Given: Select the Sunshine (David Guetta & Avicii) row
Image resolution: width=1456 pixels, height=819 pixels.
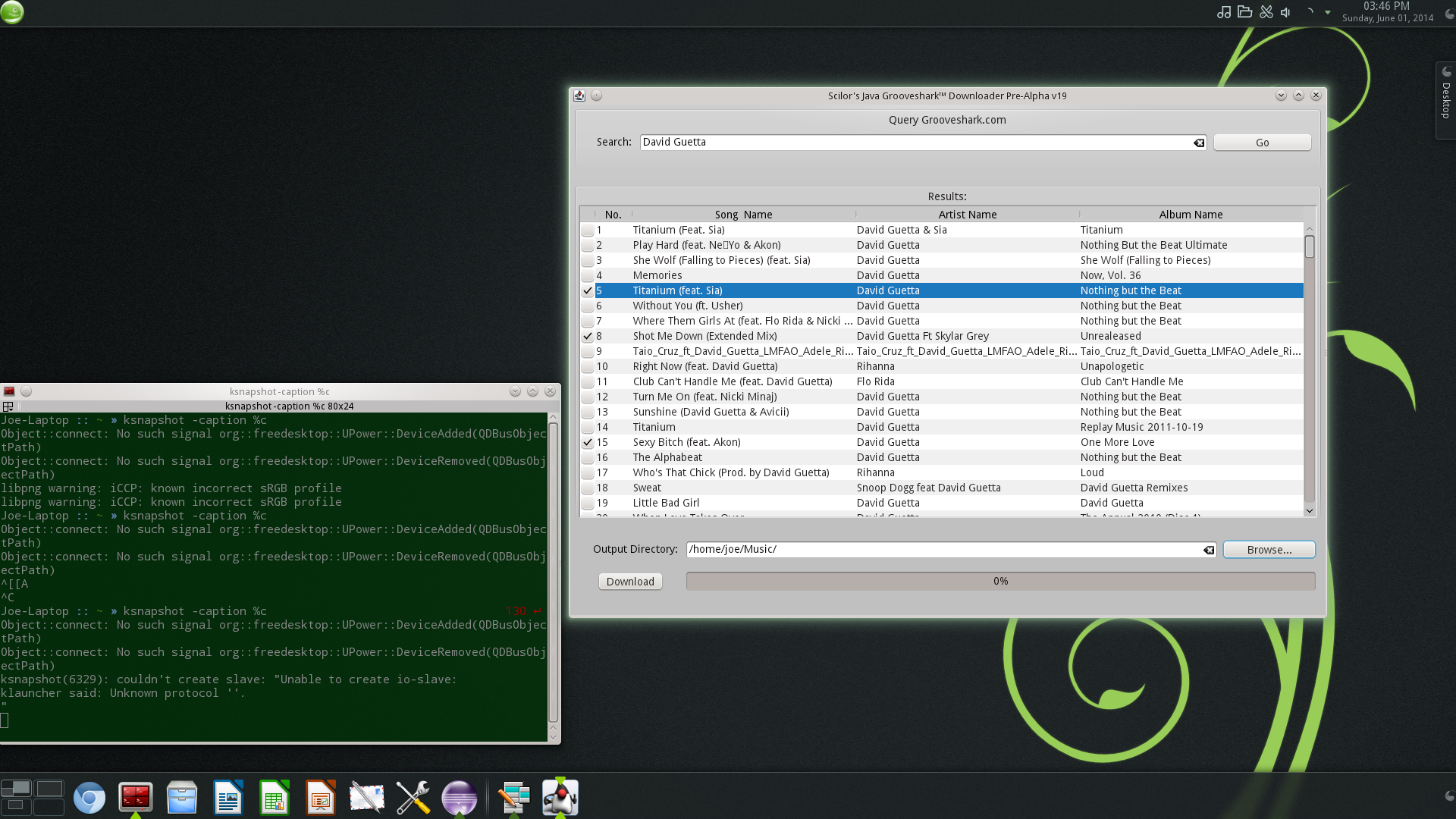Looking at the screenshot, I should [942, 412].
